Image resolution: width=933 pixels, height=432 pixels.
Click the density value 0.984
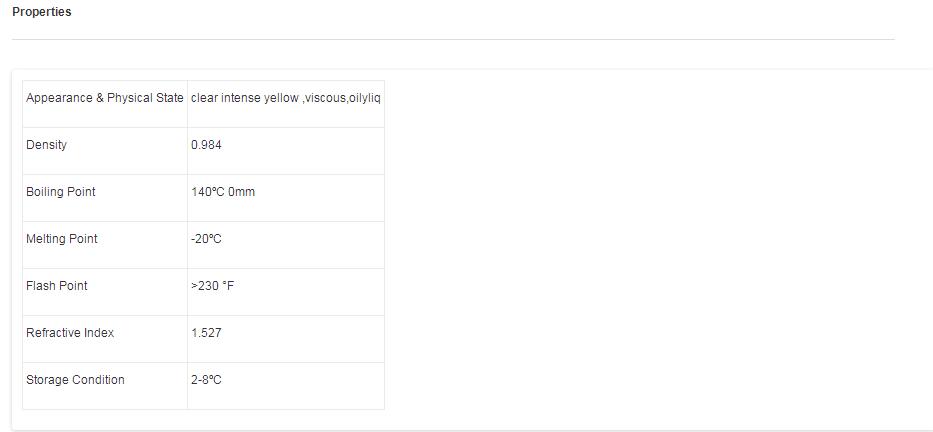[x=206, y=145]
